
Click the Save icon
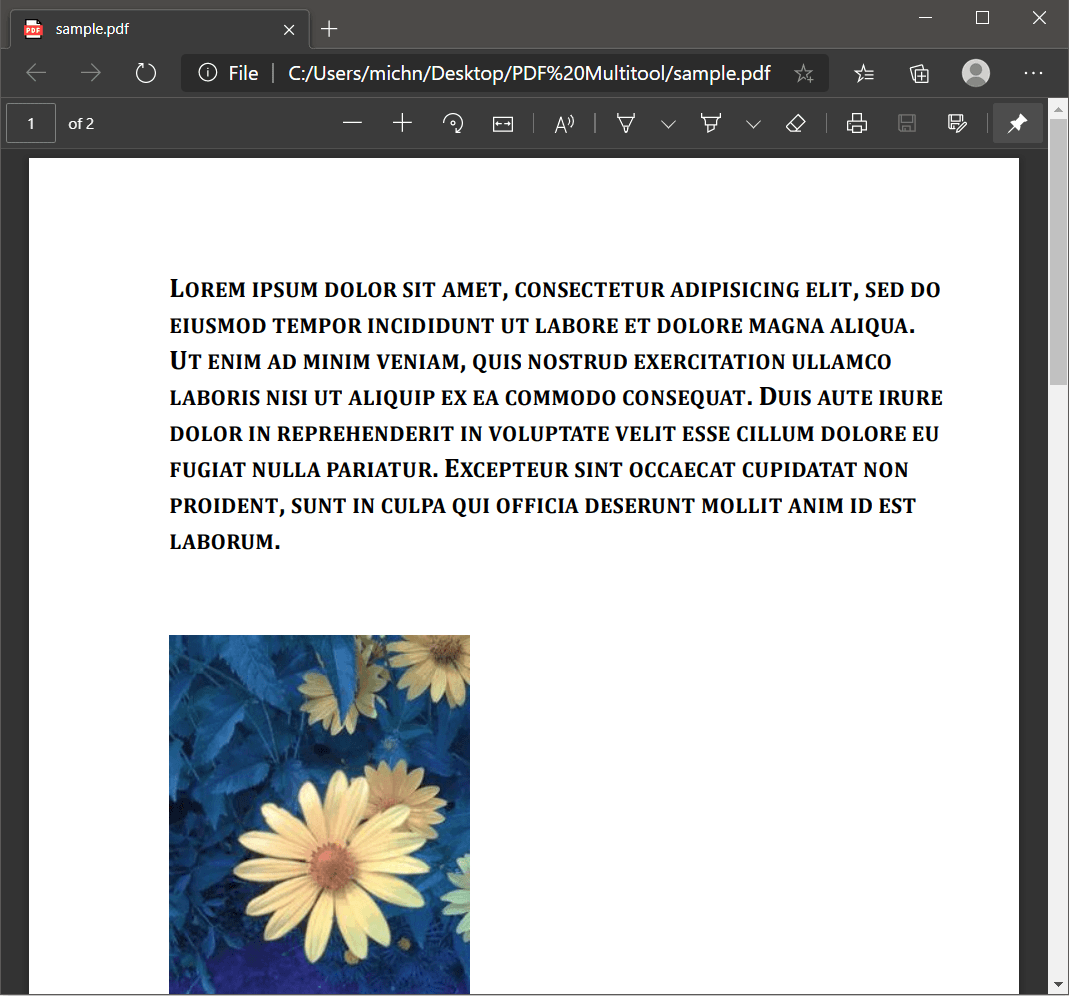[907, 123]
